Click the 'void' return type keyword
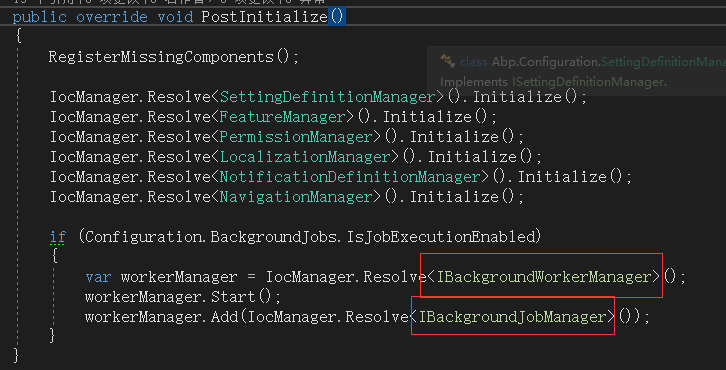 point(175,18)
